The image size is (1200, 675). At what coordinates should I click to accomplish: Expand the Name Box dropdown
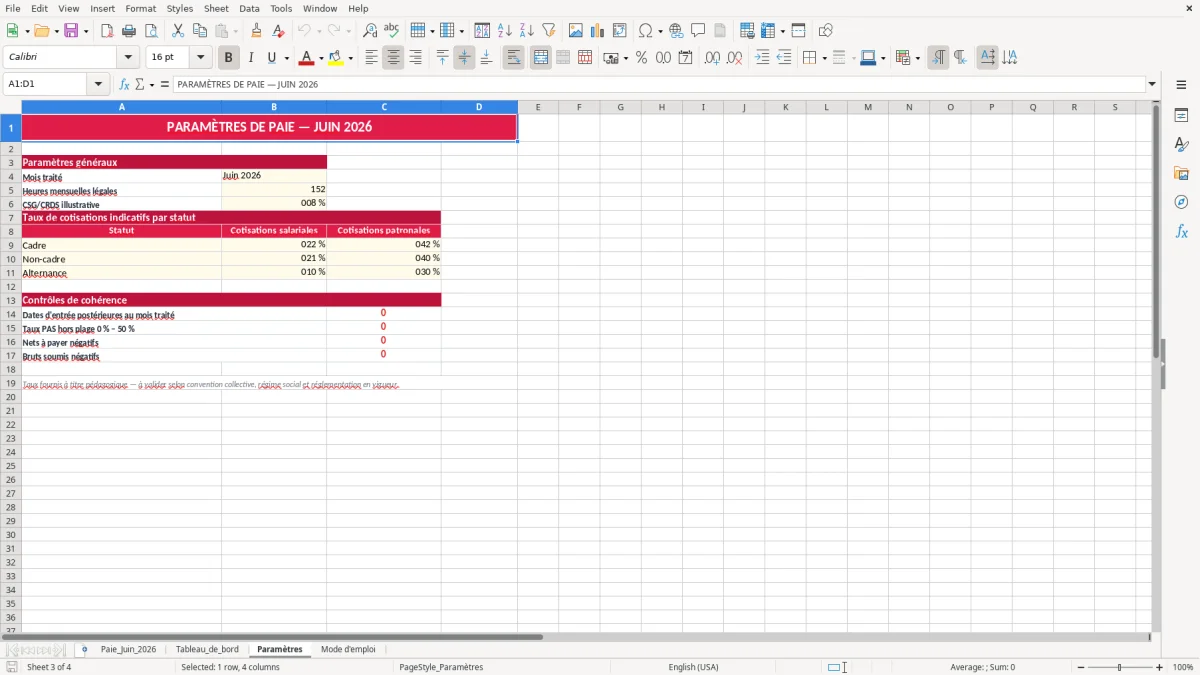[x=99, y=84]
